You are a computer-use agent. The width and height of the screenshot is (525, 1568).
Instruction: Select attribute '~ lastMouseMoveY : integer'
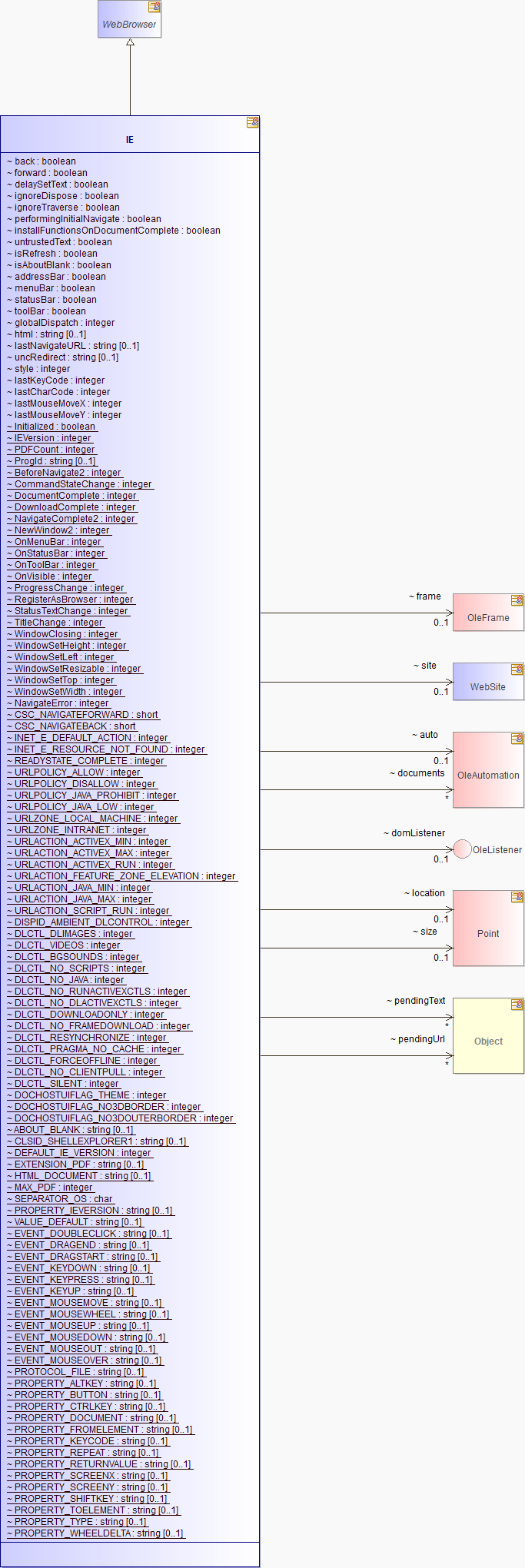point(65,415)
